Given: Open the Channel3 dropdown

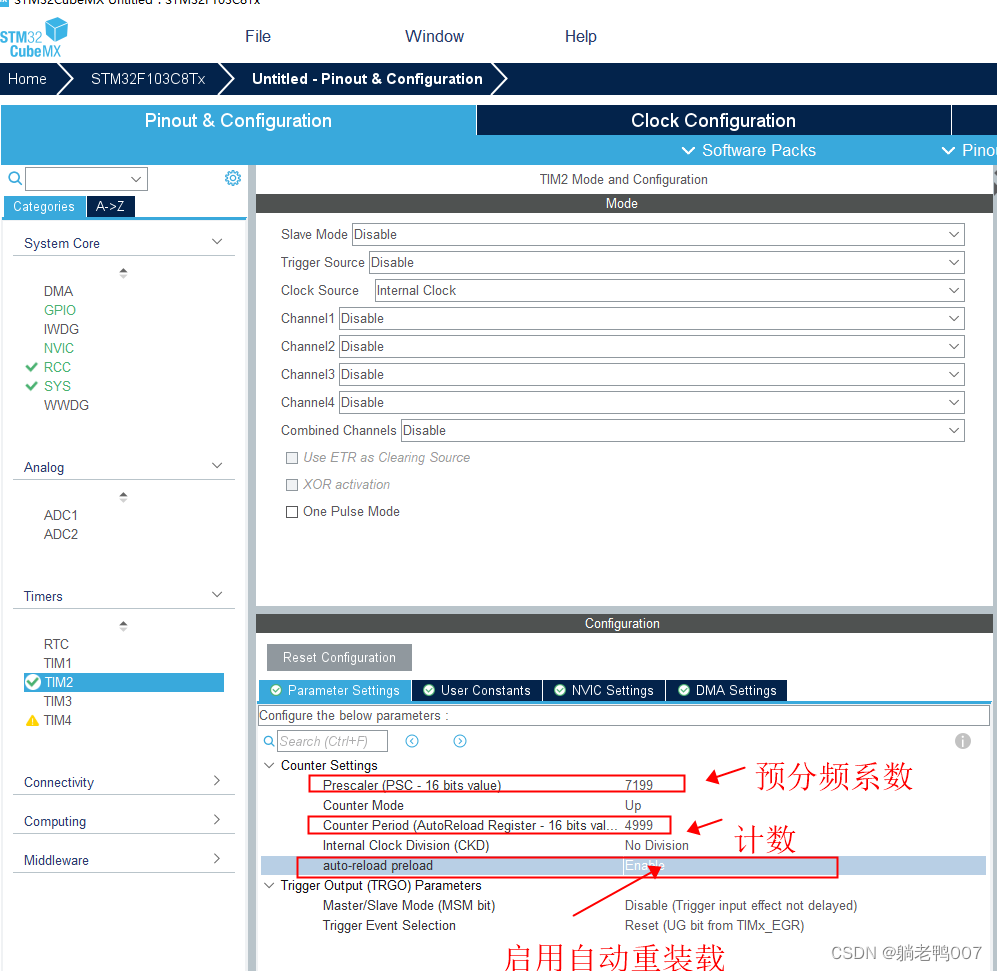Looking at the screenshot, I should (652, 375).
